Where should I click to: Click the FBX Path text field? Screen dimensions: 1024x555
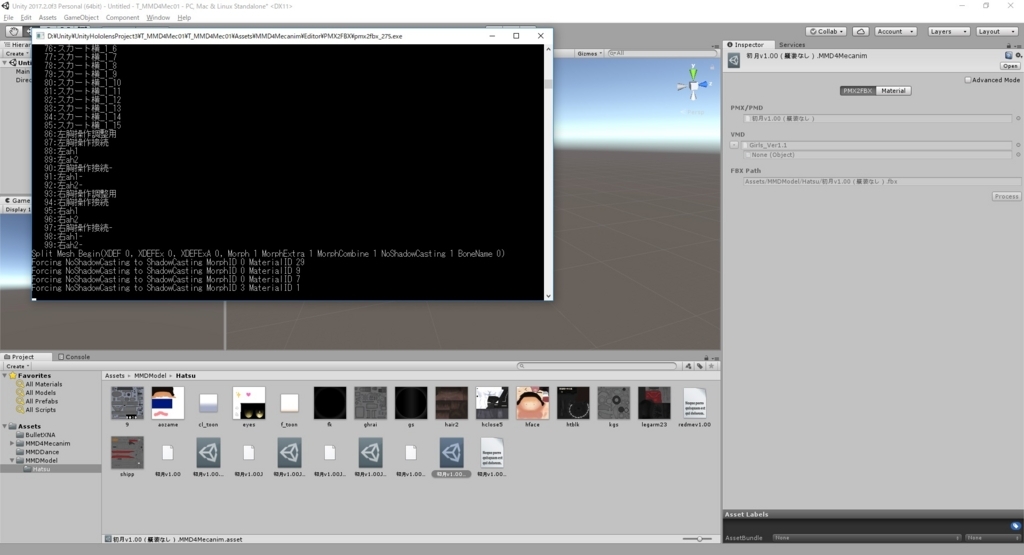point(882,182)
